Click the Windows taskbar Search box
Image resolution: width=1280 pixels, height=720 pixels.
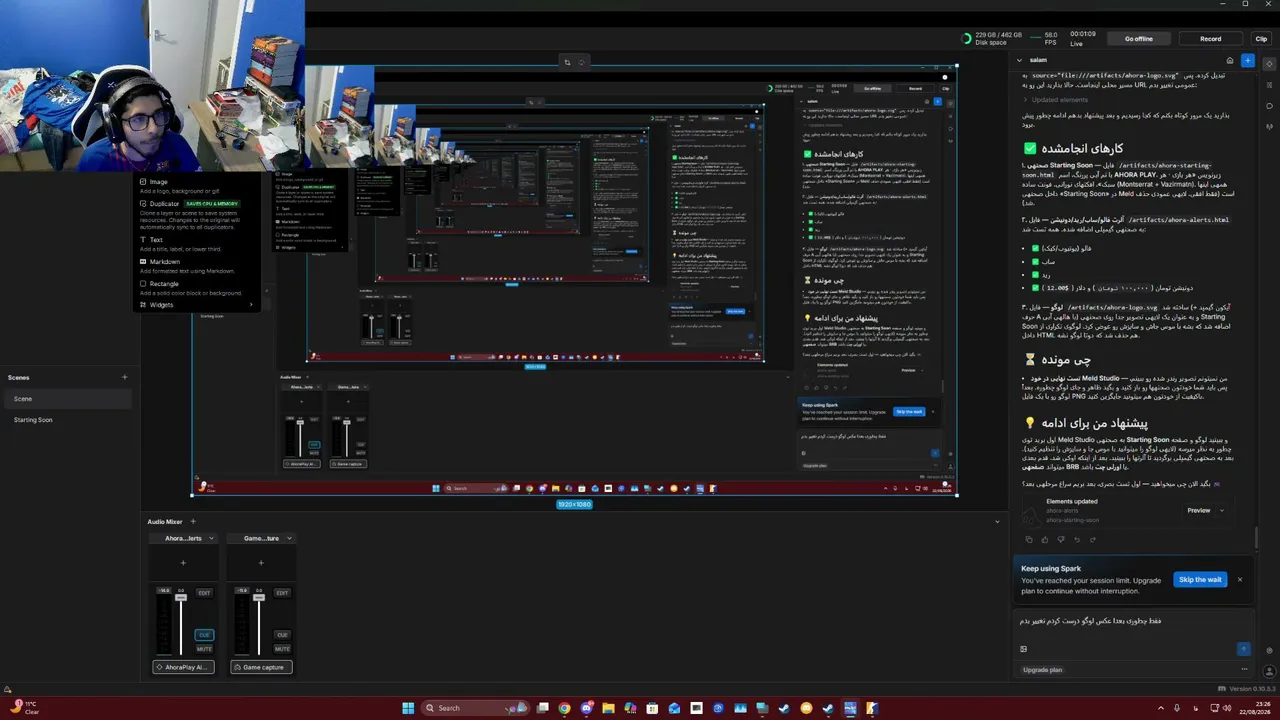tap(473, 708)
